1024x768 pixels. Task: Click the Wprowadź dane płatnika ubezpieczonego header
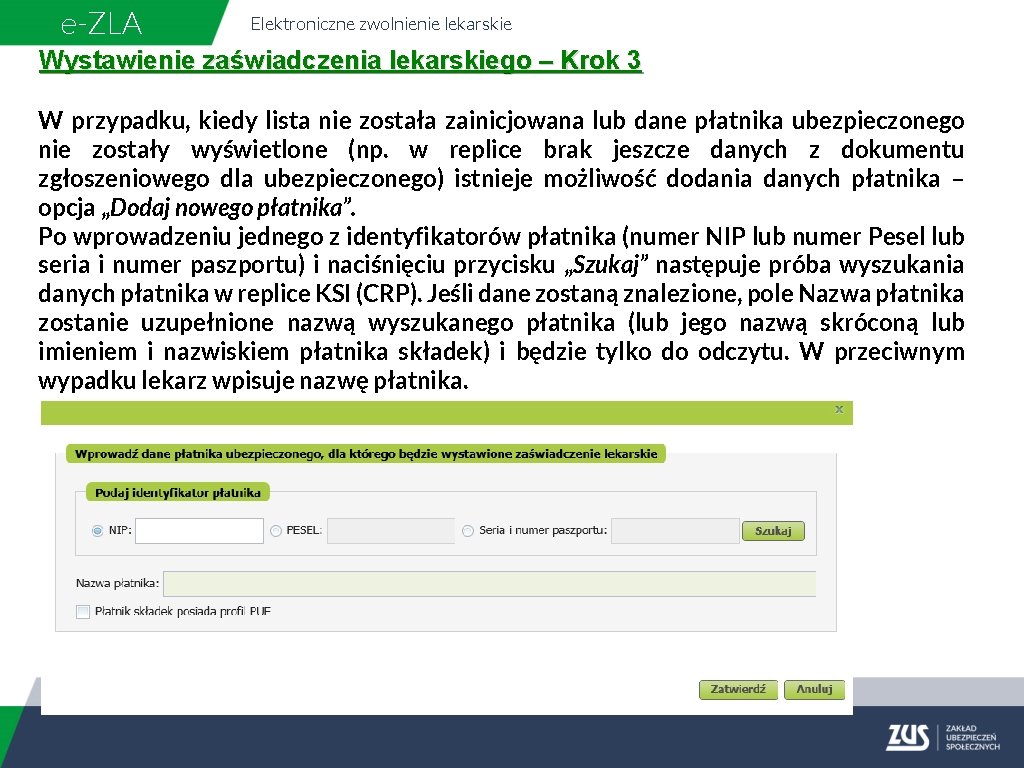pyautogui.click(x=366, y=454)
